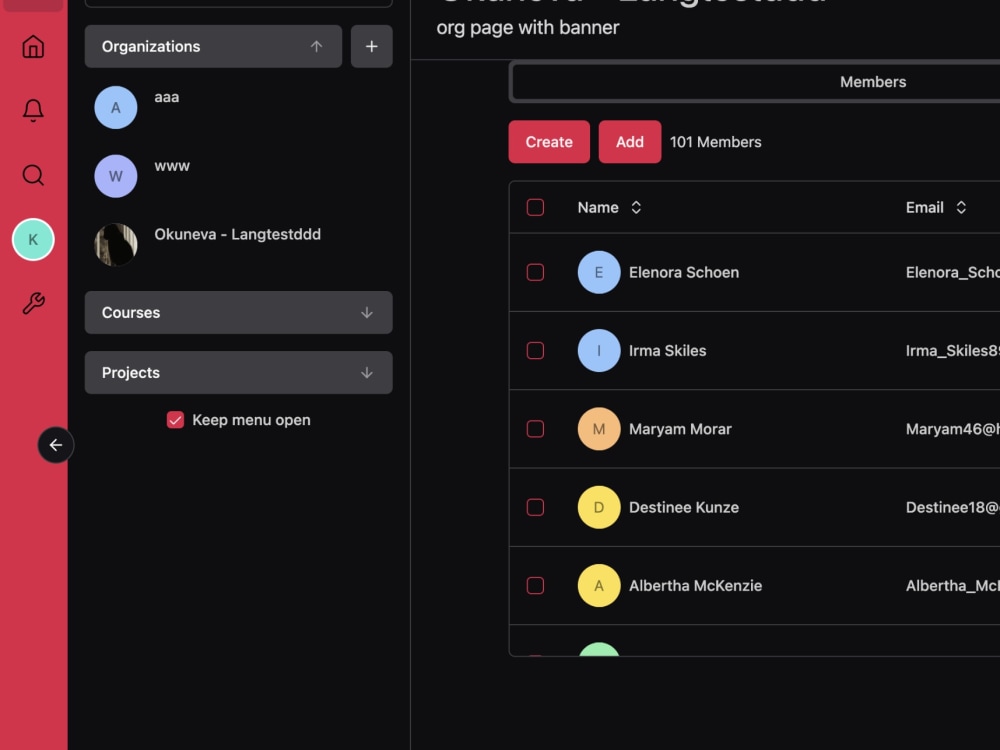Check the Maryam Morar row checkbox

pyautogui.click(x=535, y=429)
